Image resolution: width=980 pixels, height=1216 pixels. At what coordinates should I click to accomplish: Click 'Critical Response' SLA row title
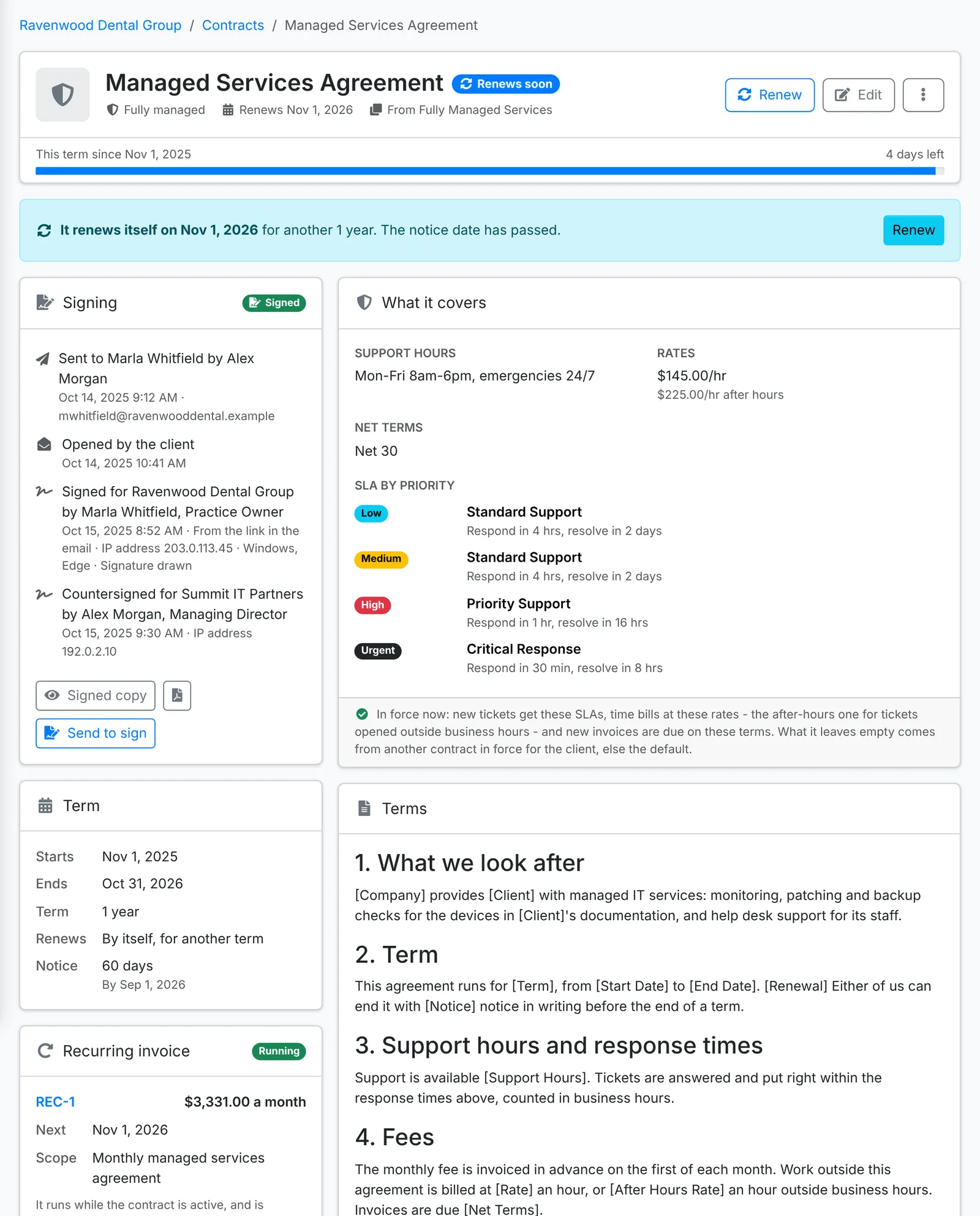pos(524,649)
